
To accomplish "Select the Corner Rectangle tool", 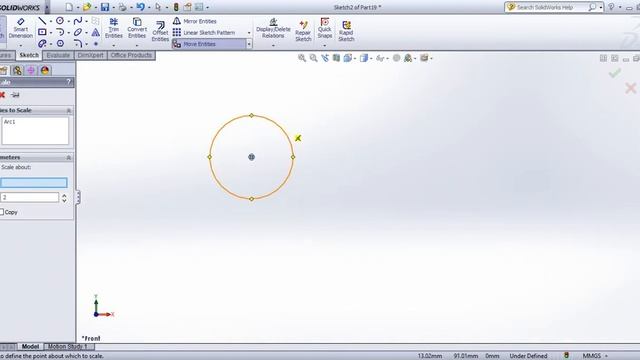I will click(x=42, y=32).
